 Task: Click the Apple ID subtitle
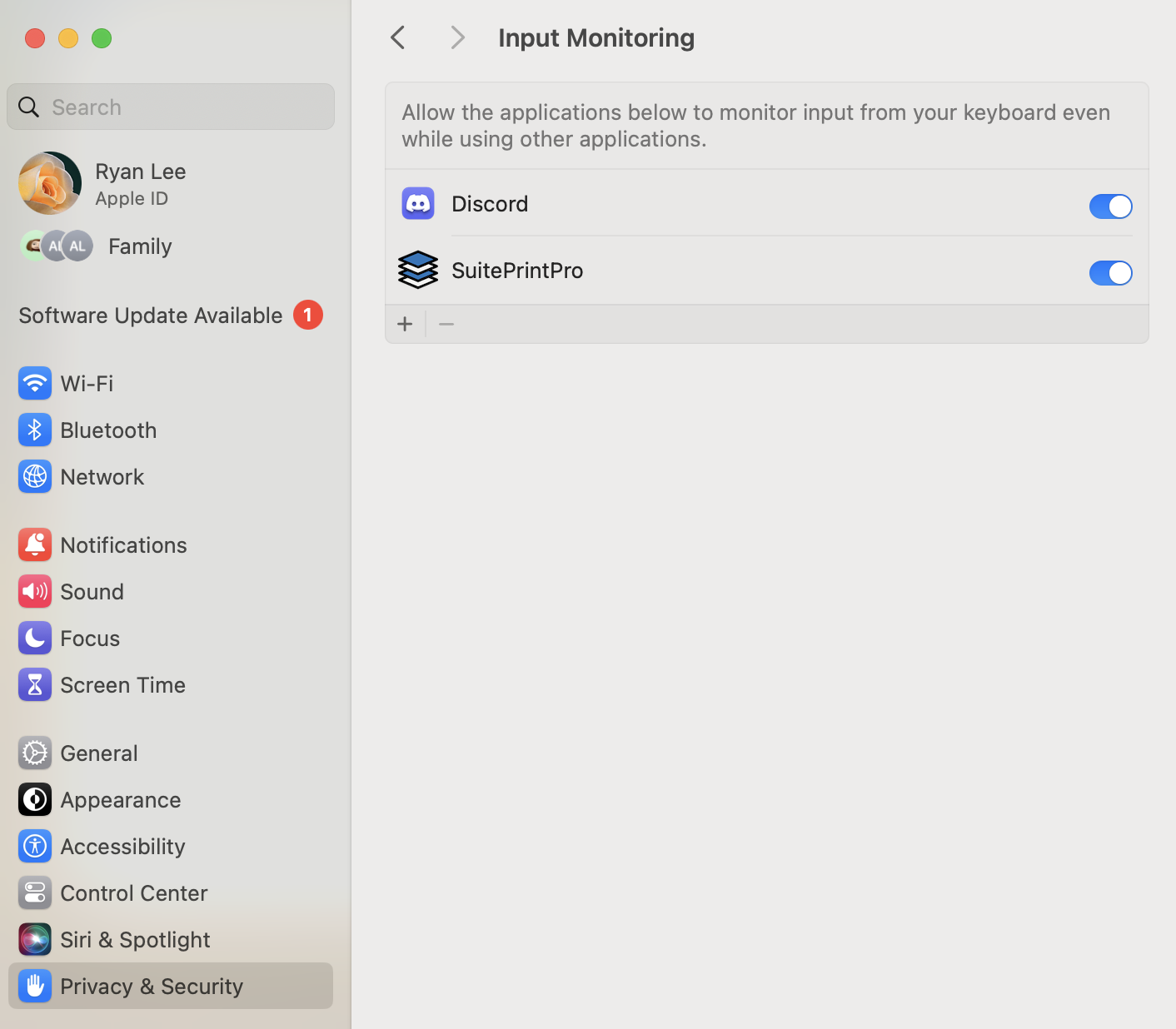click(x=132, y=198)
